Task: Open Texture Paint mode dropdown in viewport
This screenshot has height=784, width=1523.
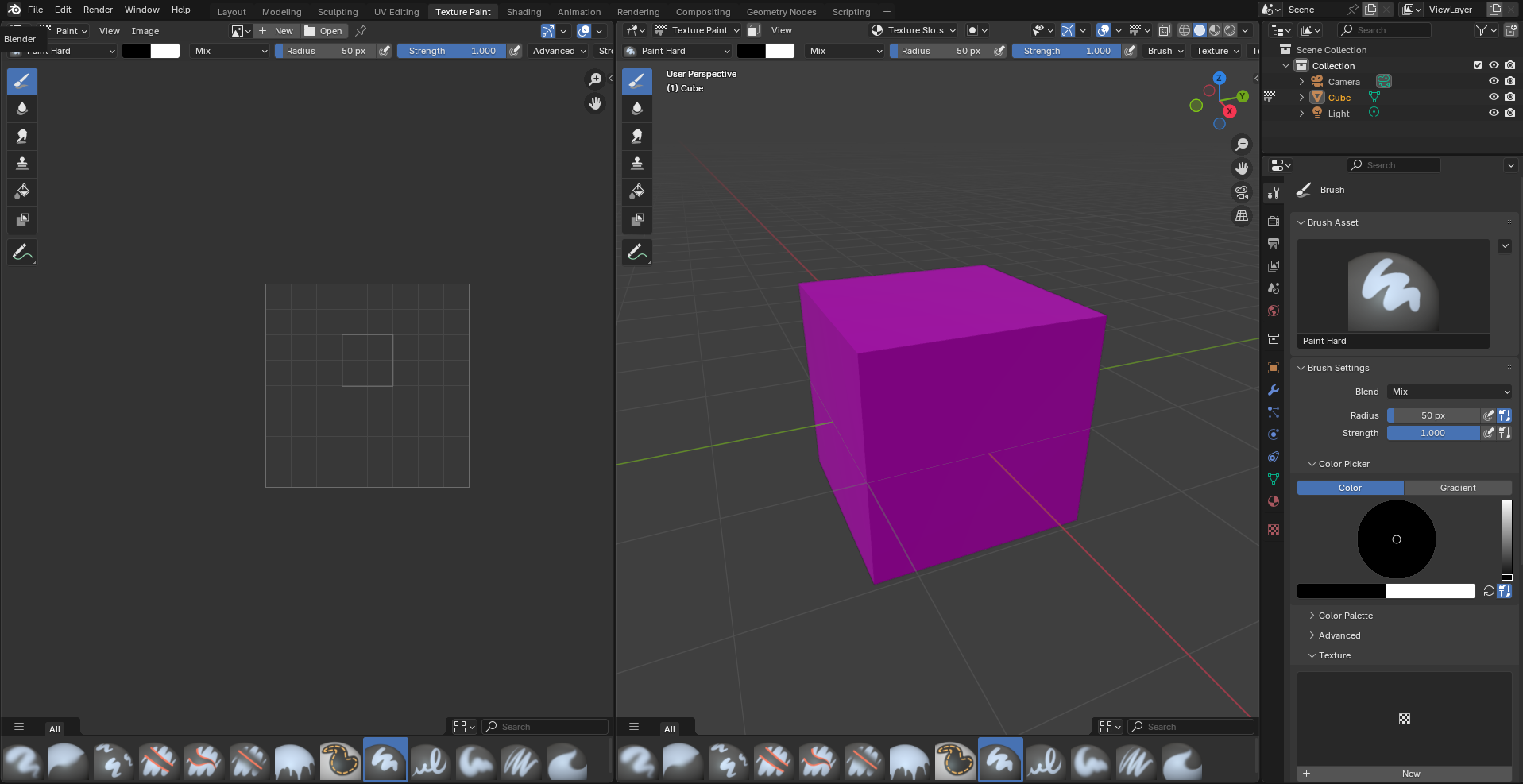Action: point(697,30)
